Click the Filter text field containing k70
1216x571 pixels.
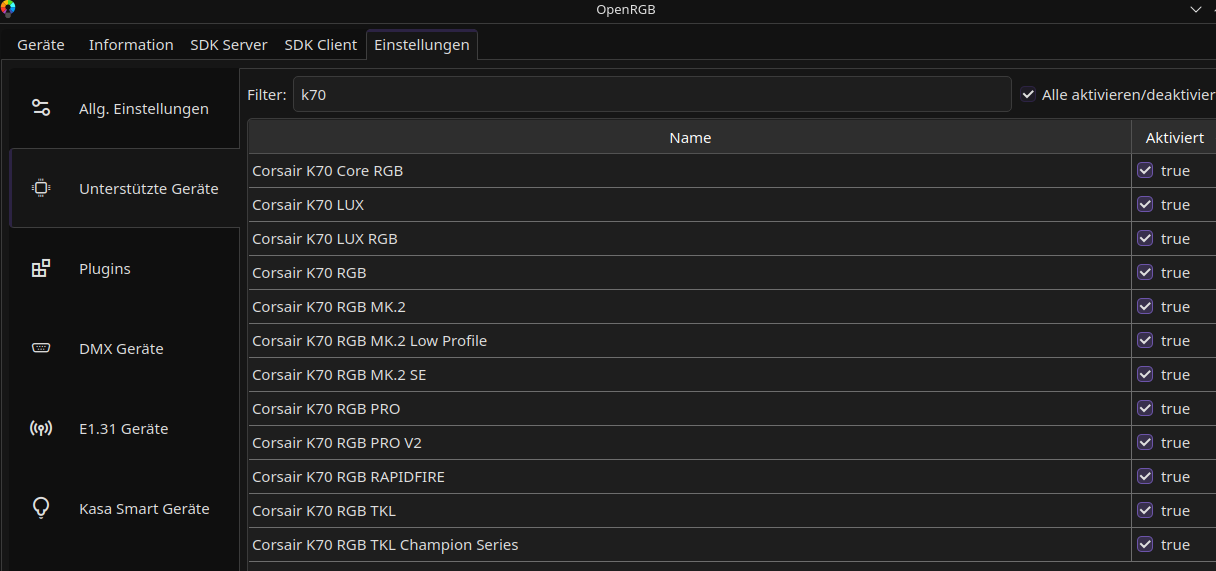point(652,94)
